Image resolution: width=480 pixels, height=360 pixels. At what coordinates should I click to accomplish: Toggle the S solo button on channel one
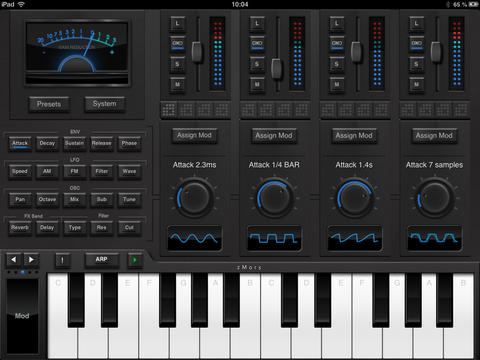coord(177,64)
